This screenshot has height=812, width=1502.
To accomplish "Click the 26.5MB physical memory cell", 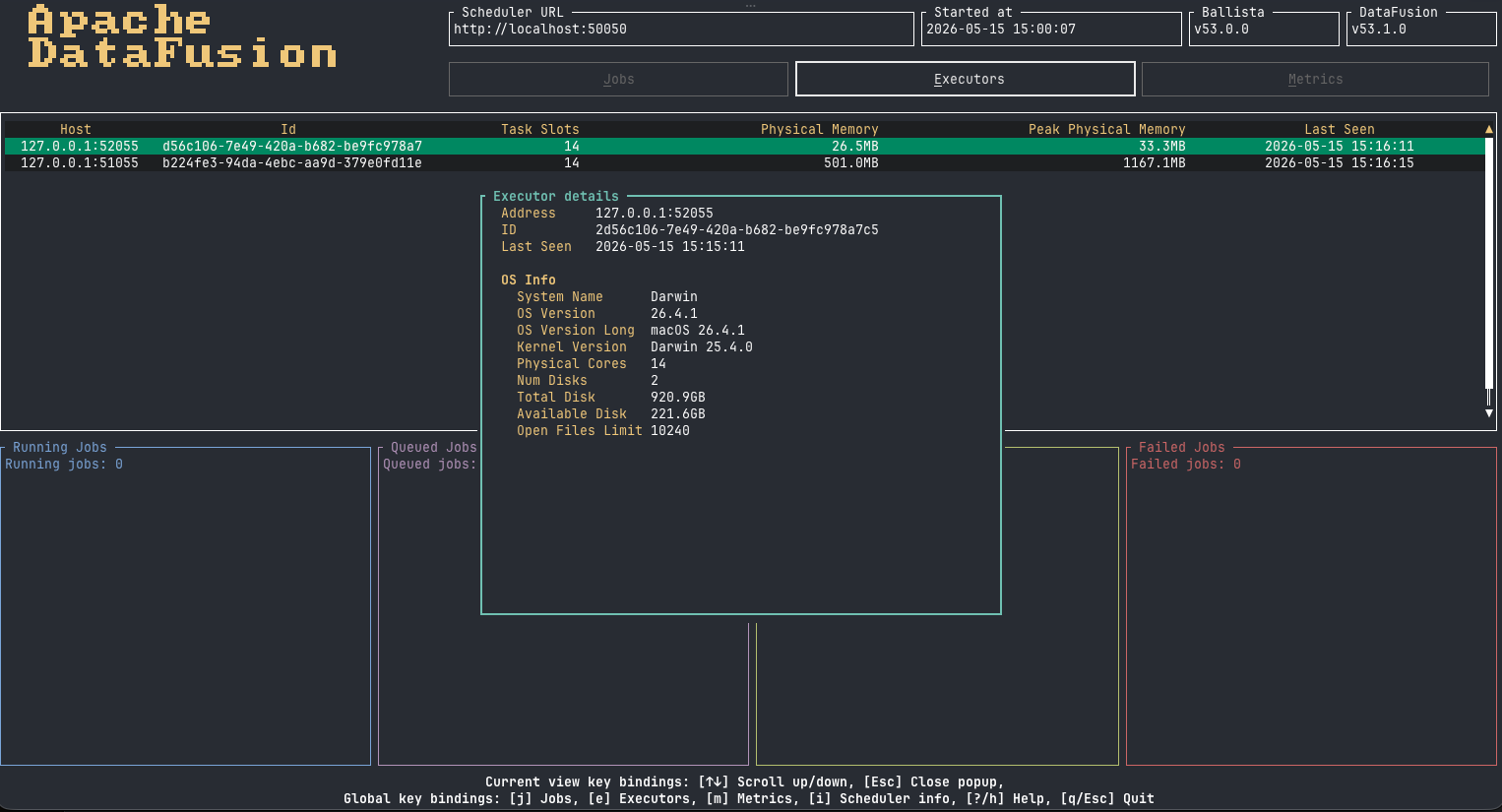I will (x=855, y=147).
